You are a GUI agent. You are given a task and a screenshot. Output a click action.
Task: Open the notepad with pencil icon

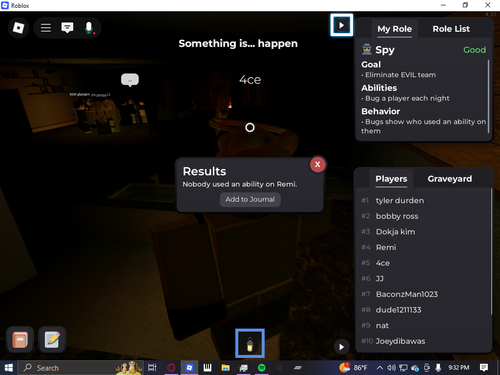[x=52, y=340]
